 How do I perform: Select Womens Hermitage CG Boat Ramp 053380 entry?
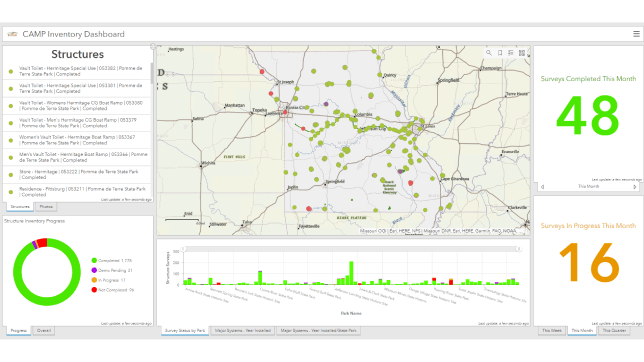[77, 106]
